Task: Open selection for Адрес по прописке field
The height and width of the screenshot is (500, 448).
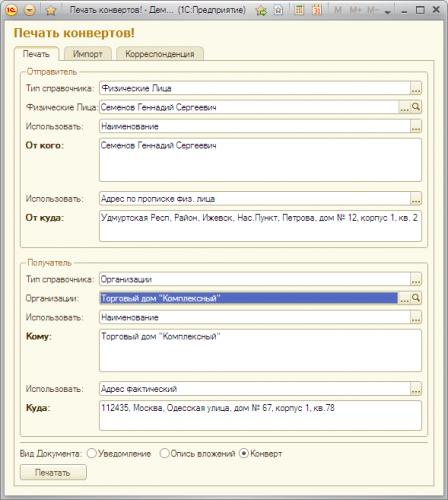Action: pos(416,199)
